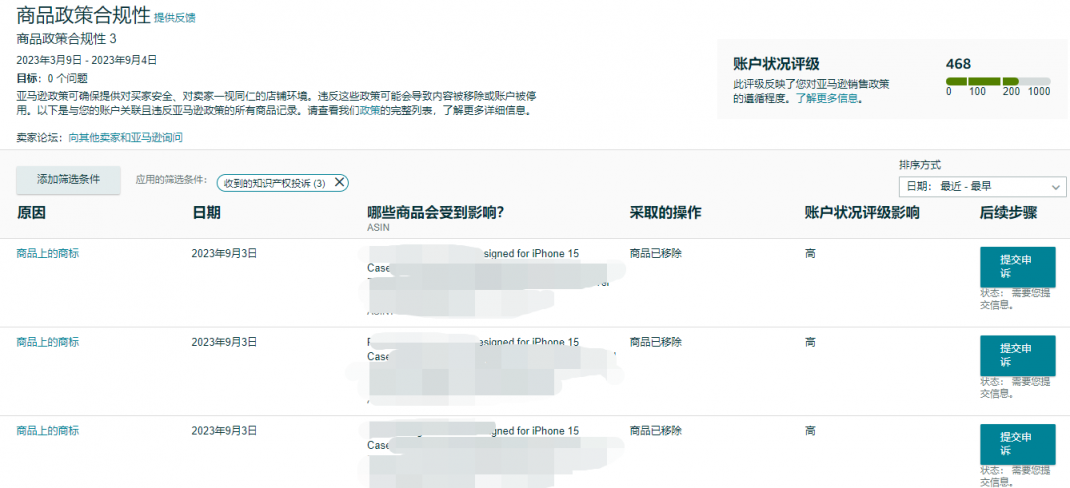The image size is (1070, 488).
Task: Click the 商品政策合规性 3 subtitle
Action: [66, 38]
